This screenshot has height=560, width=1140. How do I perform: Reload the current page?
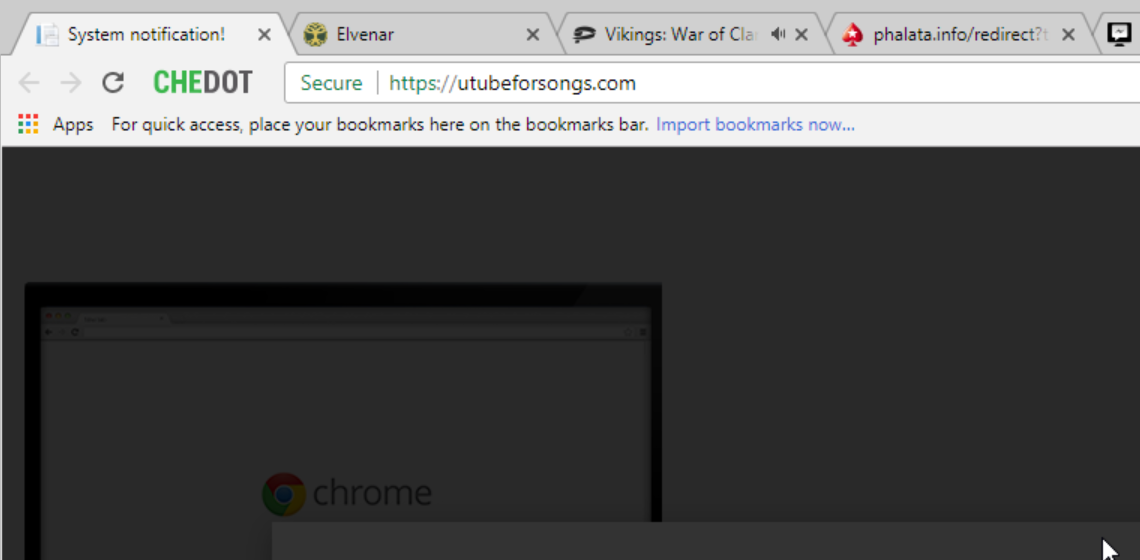(113, 83)
